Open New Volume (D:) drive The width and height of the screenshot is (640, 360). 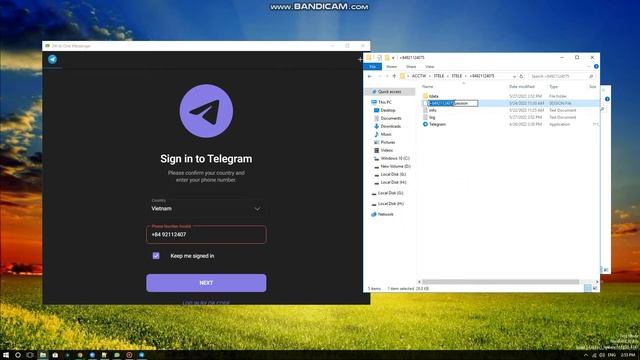pos(395,166)
